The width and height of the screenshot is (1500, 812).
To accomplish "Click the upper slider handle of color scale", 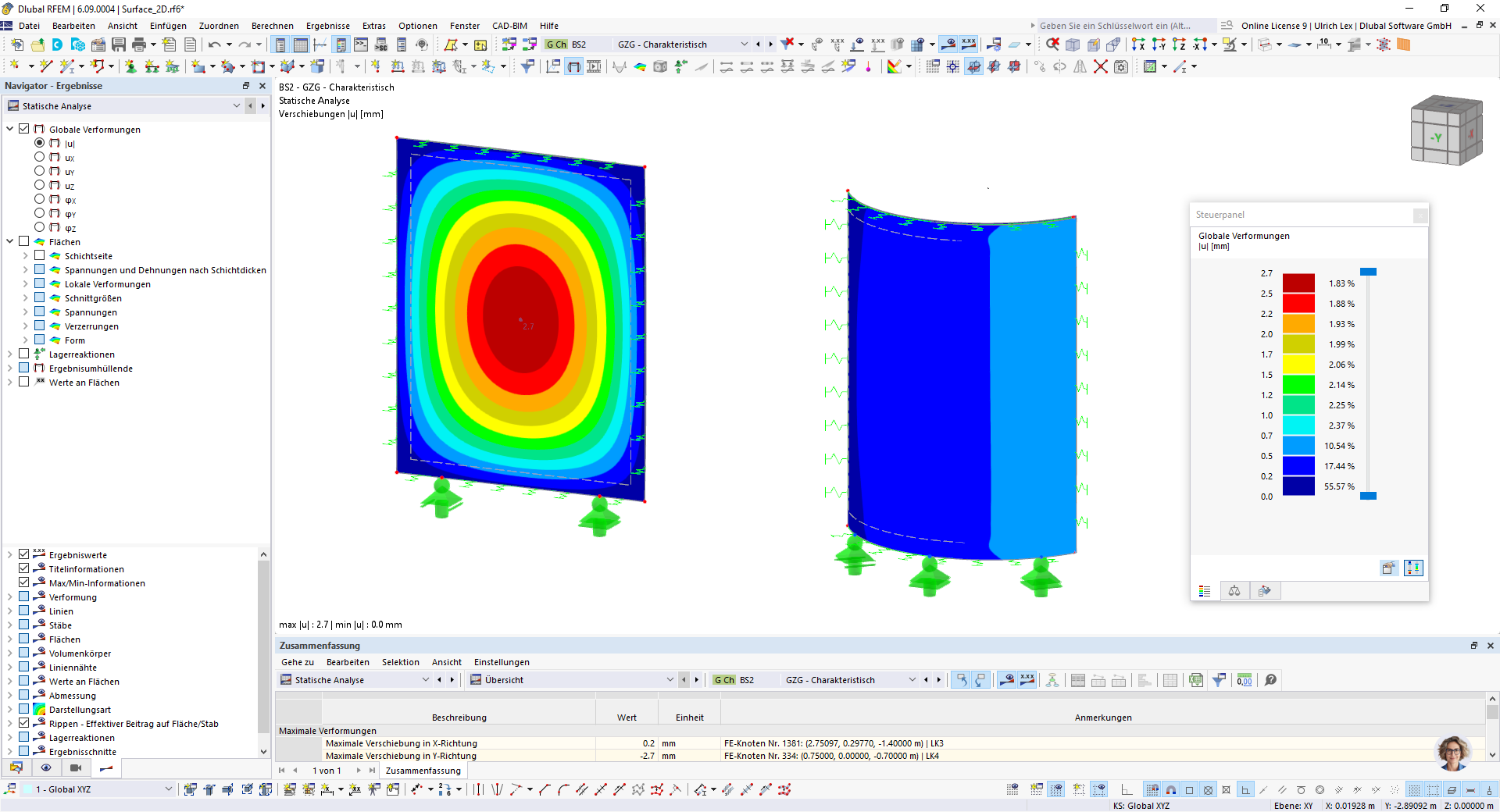I will tap(1368, 272).
